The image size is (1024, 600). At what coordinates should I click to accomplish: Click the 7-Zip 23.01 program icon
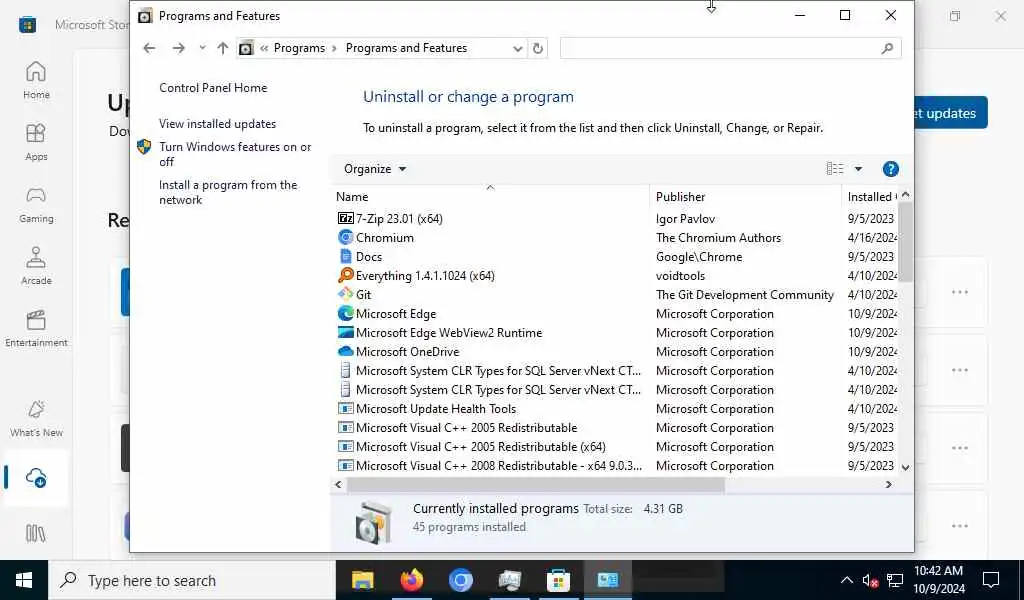click(345, 219)
